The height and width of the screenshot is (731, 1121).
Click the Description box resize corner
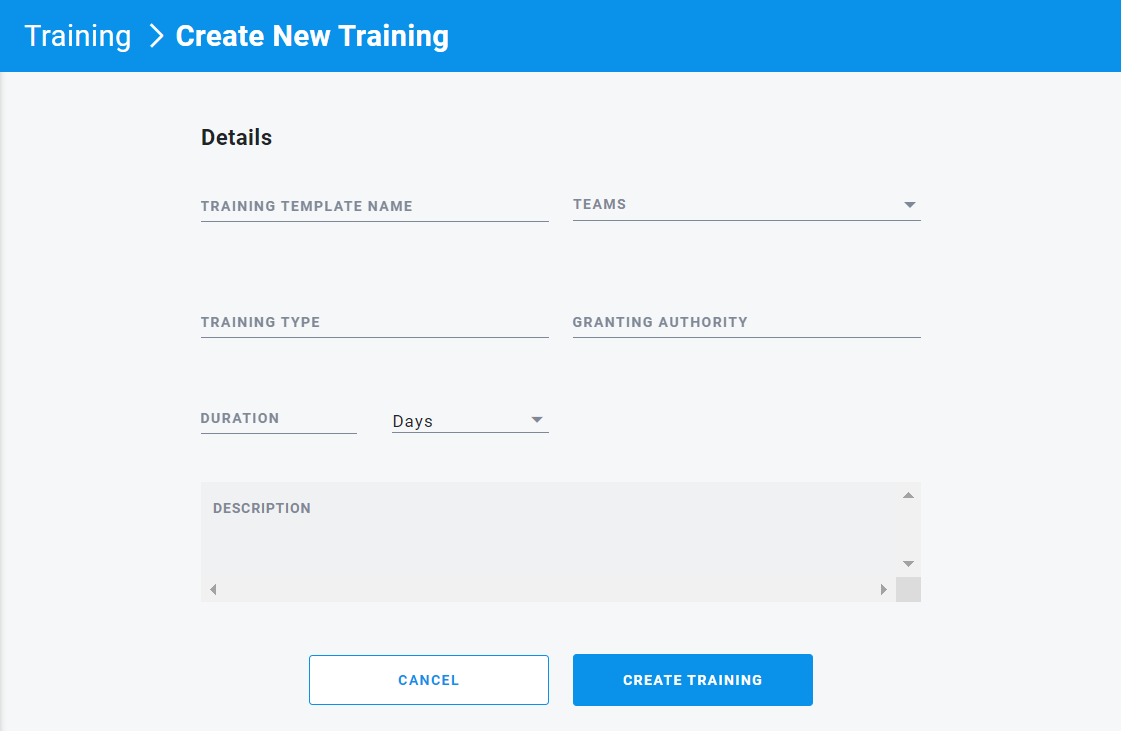908,589
